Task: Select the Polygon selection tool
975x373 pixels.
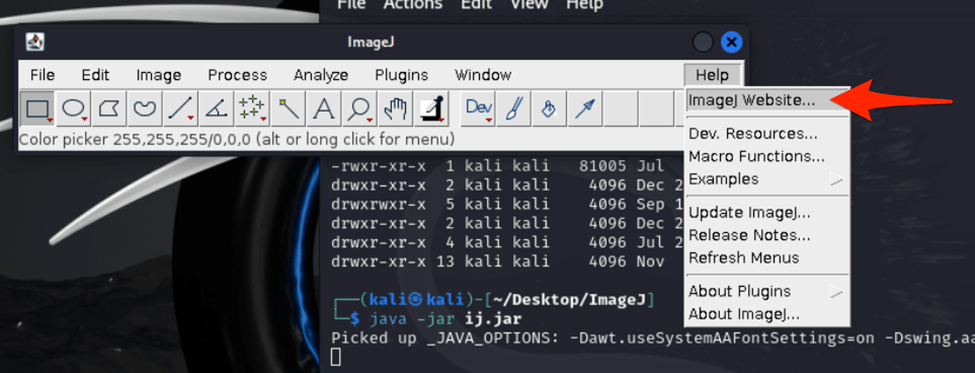Action: coord(109,109)
